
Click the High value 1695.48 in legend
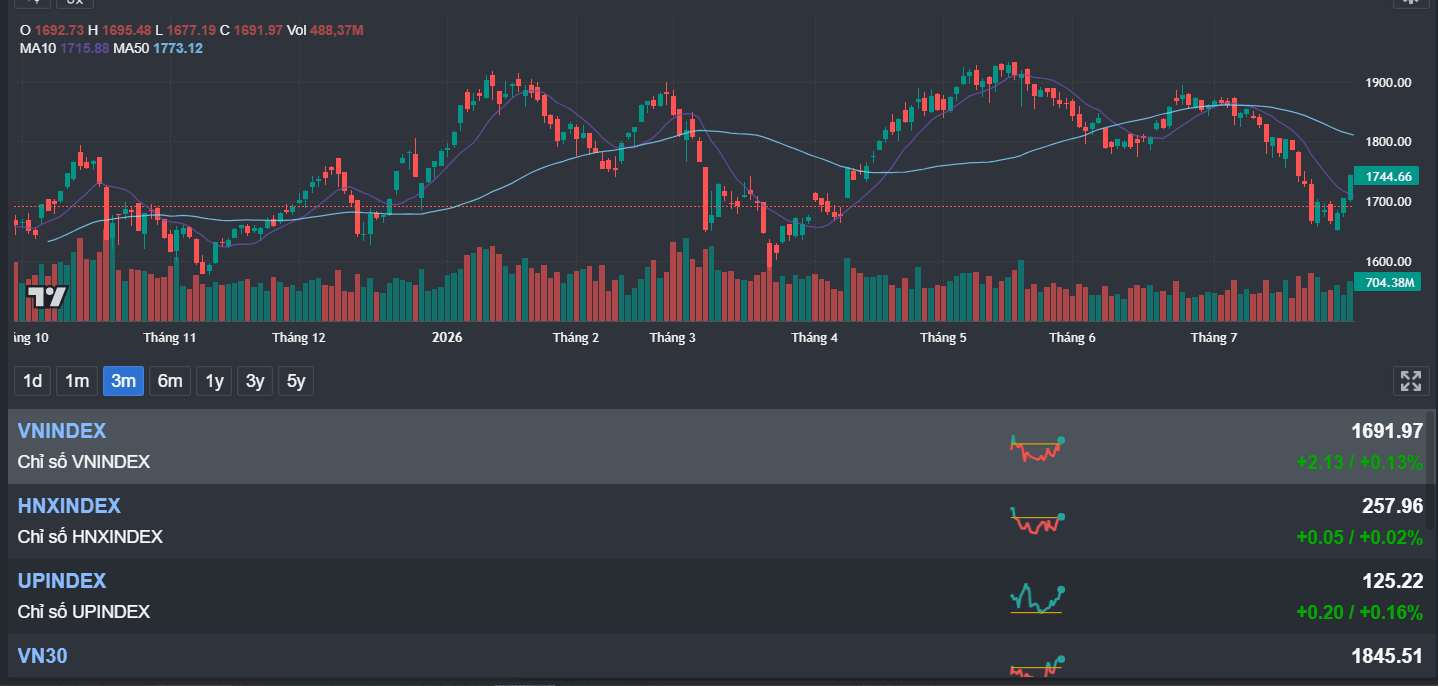click(x=126, y=30)
